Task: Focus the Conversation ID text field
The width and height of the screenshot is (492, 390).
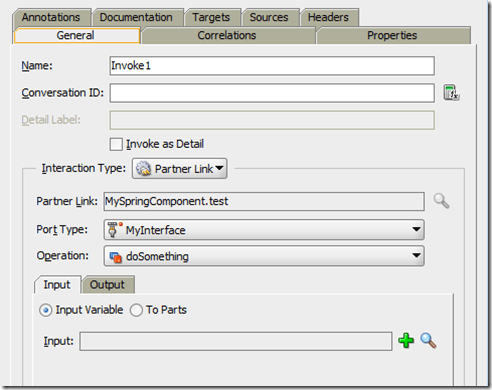Action: 272,93
